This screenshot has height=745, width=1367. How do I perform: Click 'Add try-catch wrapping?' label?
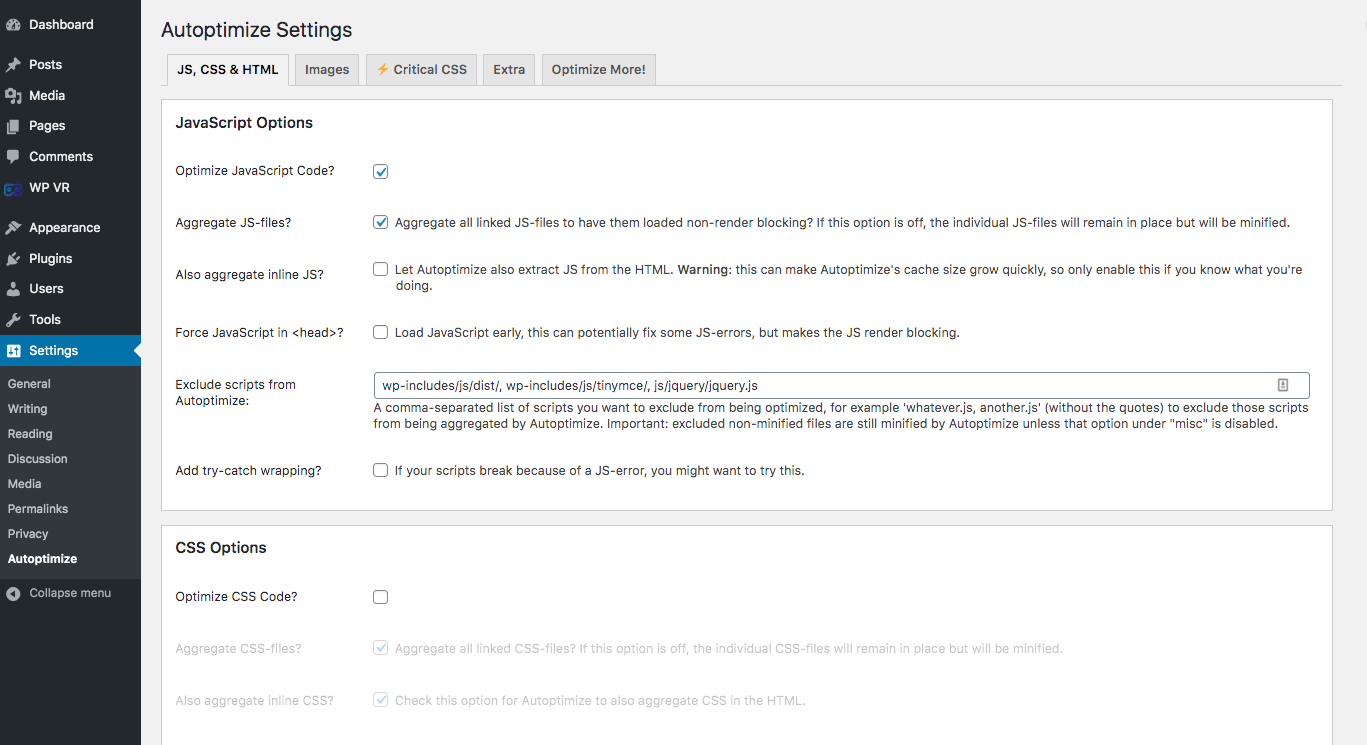click(x=248, y=470)
